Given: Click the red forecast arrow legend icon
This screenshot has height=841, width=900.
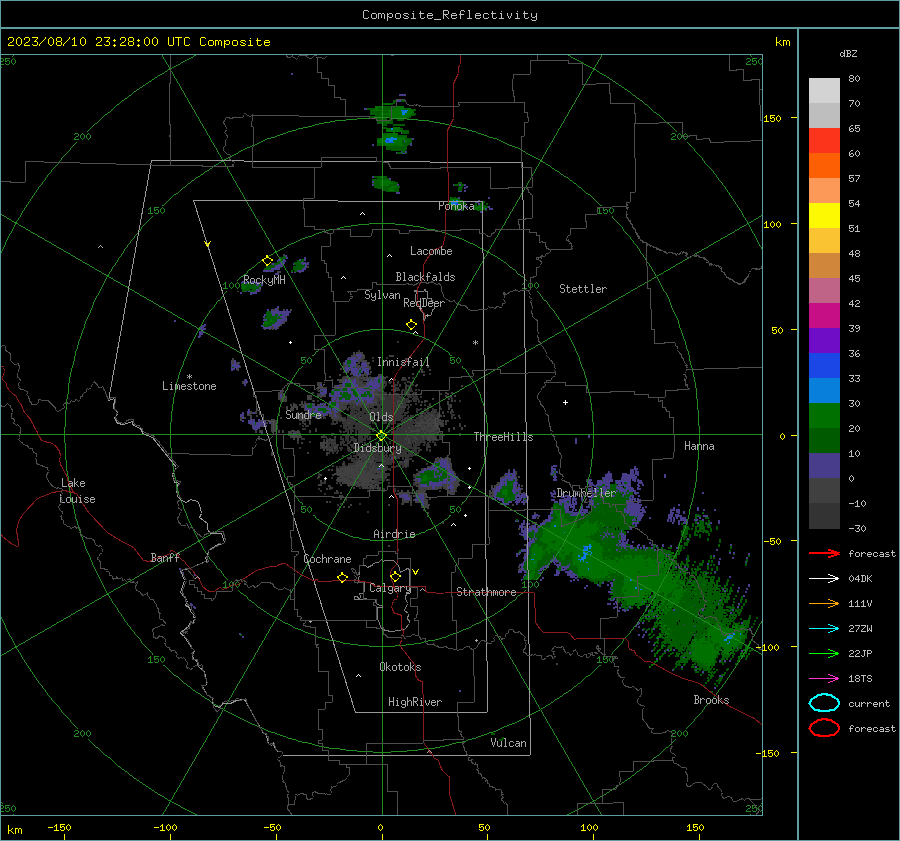Looking at the screenshot, I should point(824,553).
